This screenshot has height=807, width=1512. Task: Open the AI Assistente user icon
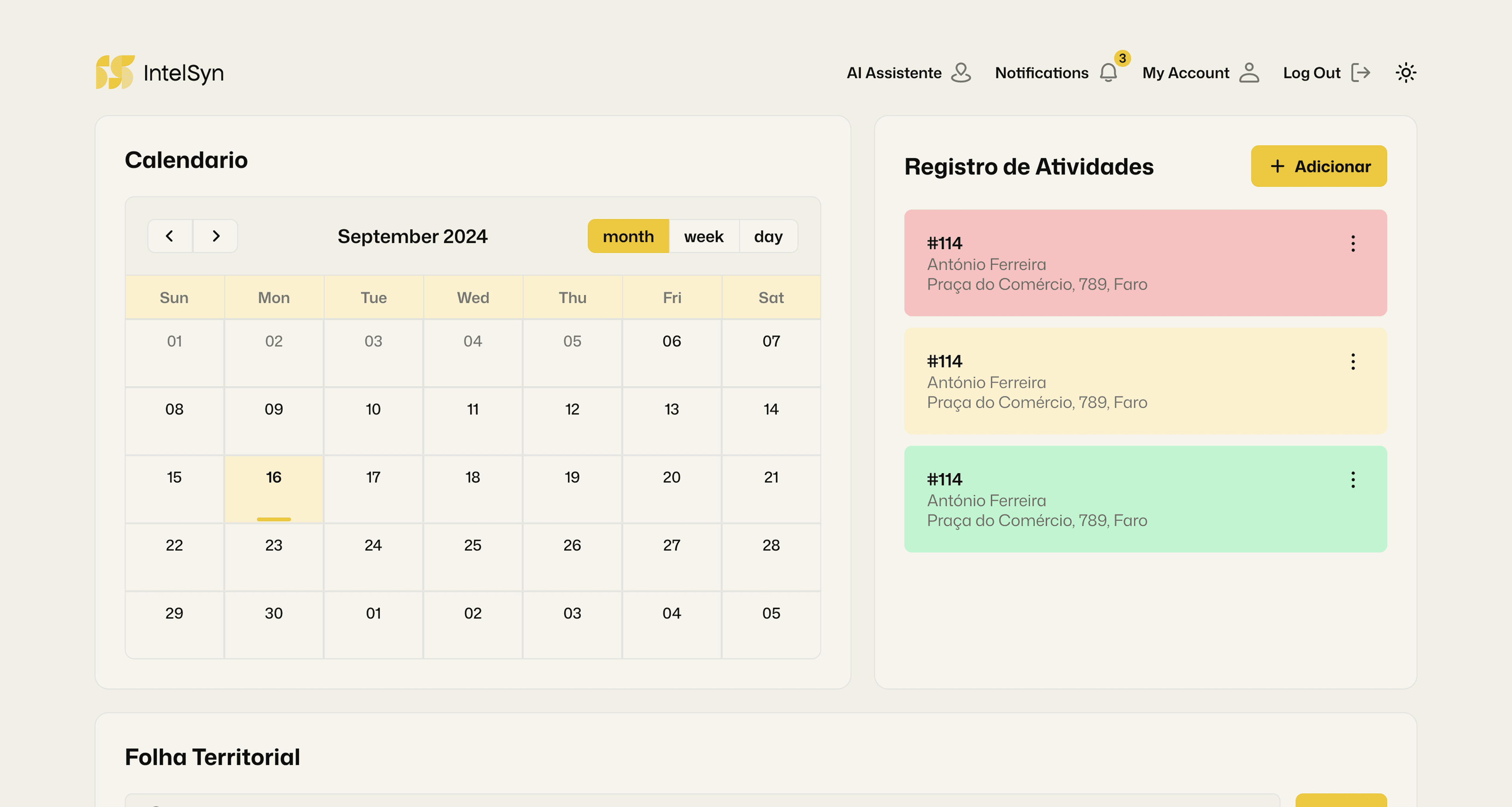[961, 73]
